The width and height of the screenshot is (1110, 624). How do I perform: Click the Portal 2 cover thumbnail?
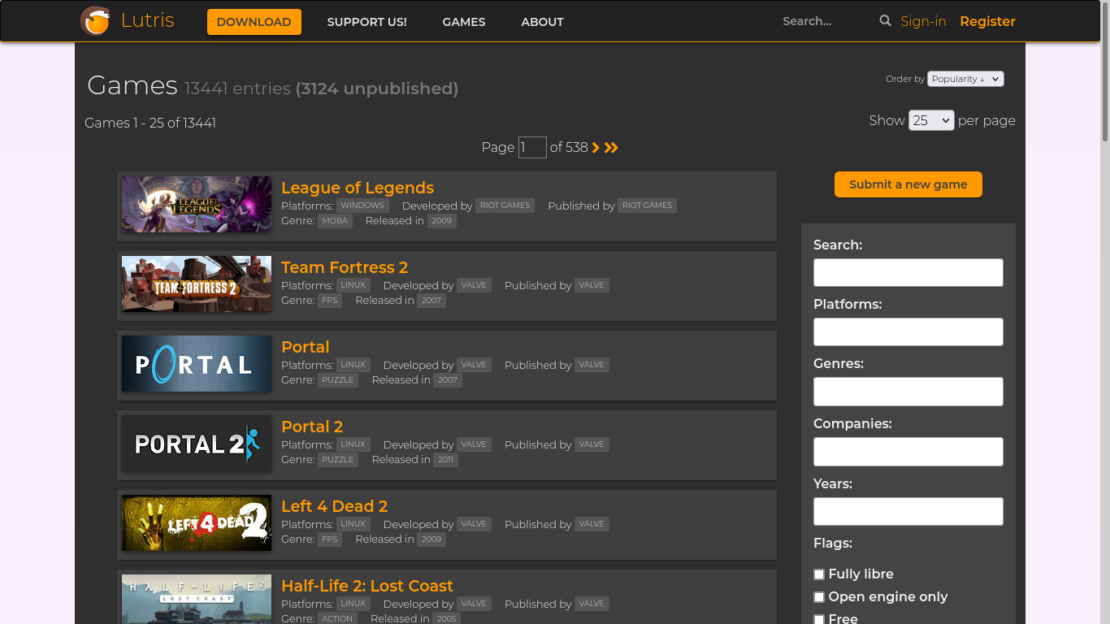tap(195, 443)
